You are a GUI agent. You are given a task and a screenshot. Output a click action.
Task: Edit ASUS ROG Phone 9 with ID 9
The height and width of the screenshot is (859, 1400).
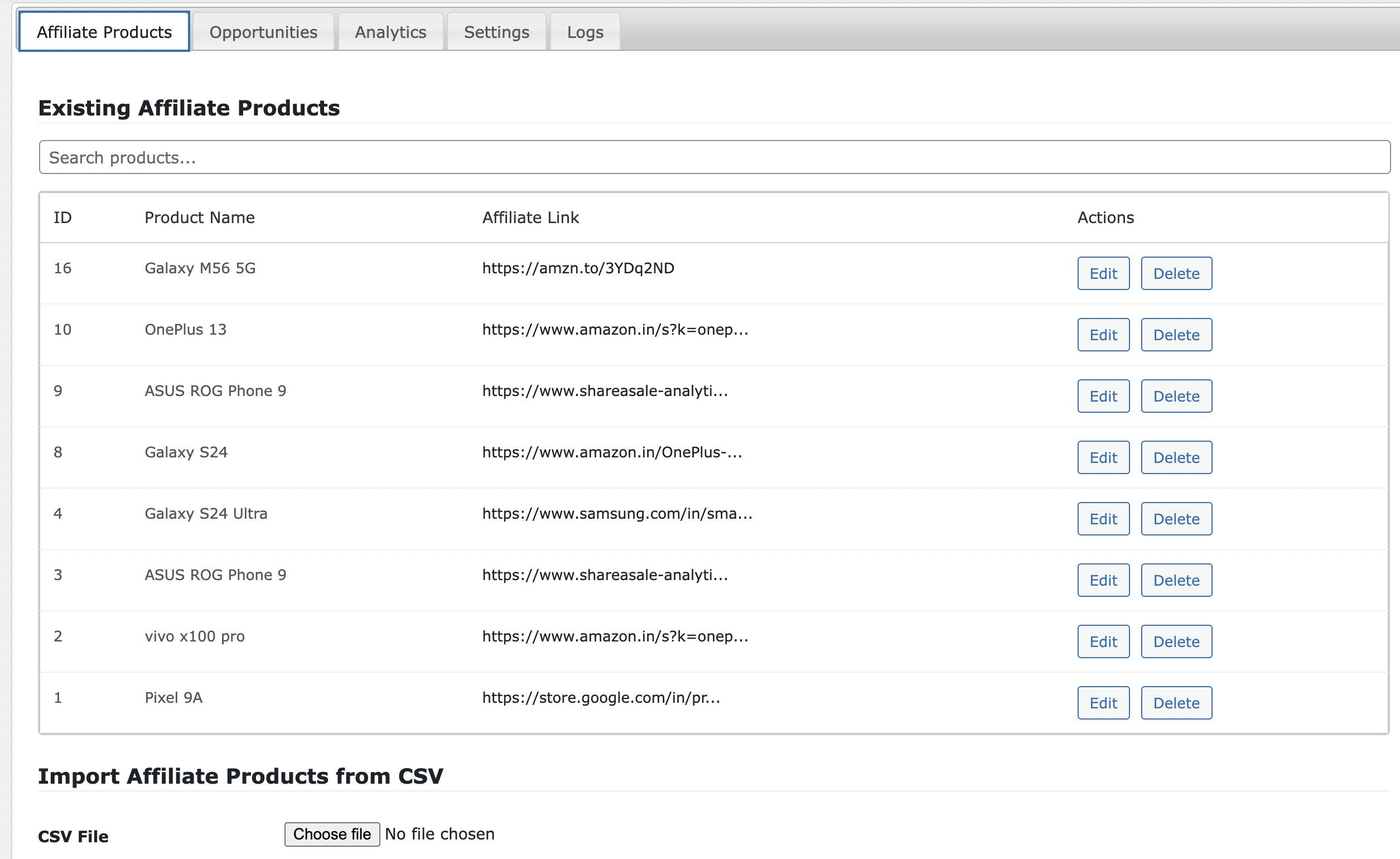1103,396
